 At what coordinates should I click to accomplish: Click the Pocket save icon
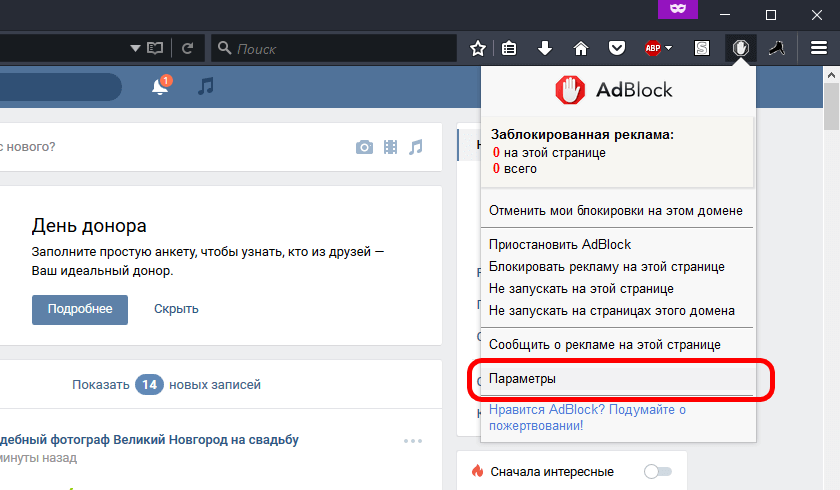click(x=617, y=49)
